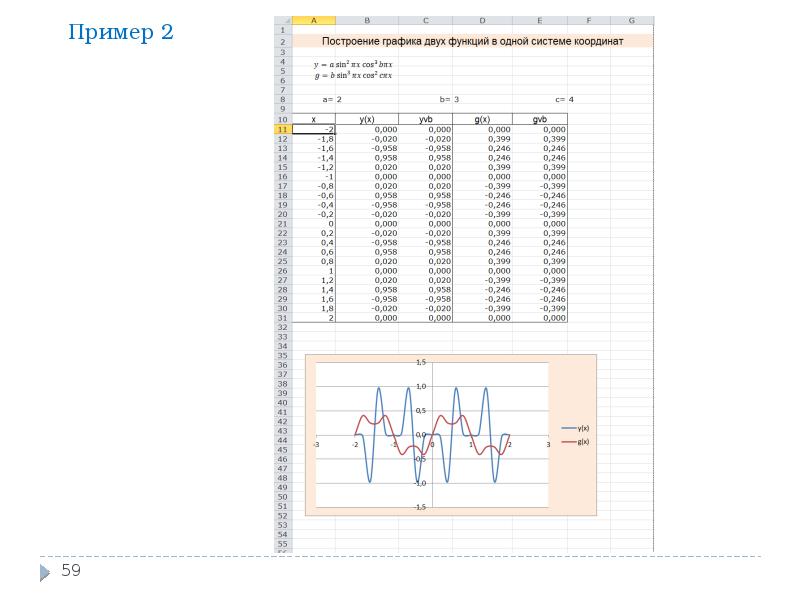Select the g(x) legend entry in the chart
This screenshot has width=800, height=600.
576,441
